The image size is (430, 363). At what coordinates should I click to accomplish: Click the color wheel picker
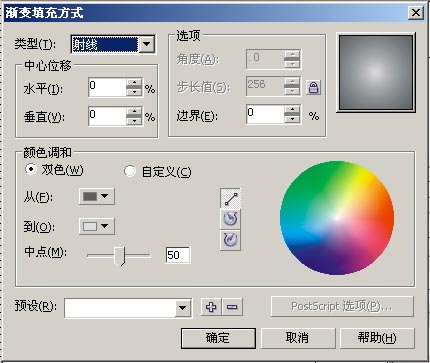[x=337, y=218]
